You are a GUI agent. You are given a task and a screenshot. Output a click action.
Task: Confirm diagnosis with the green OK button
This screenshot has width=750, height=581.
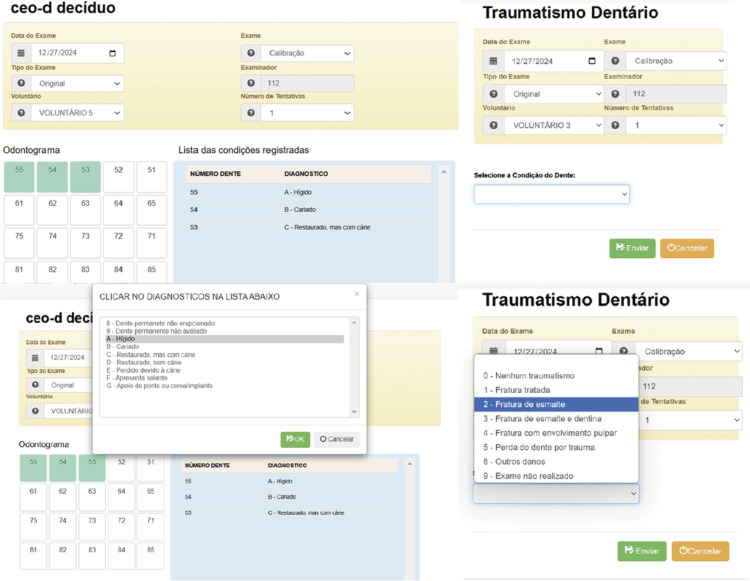295,439
